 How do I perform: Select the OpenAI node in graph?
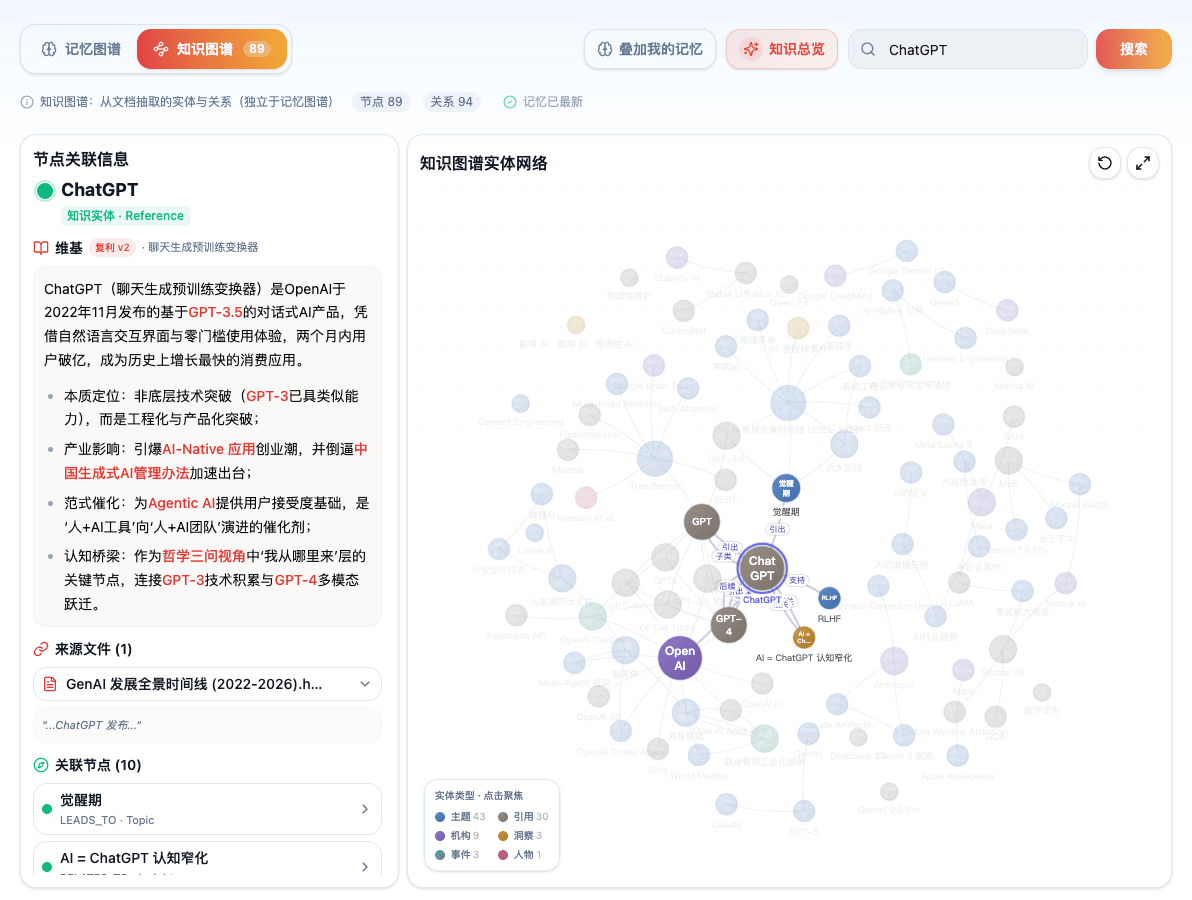pos(680,658)
